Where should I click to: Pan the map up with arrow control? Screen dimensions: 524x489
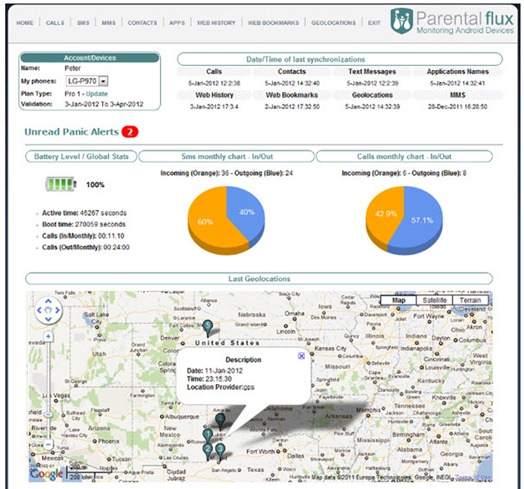[x=48, y=301]
